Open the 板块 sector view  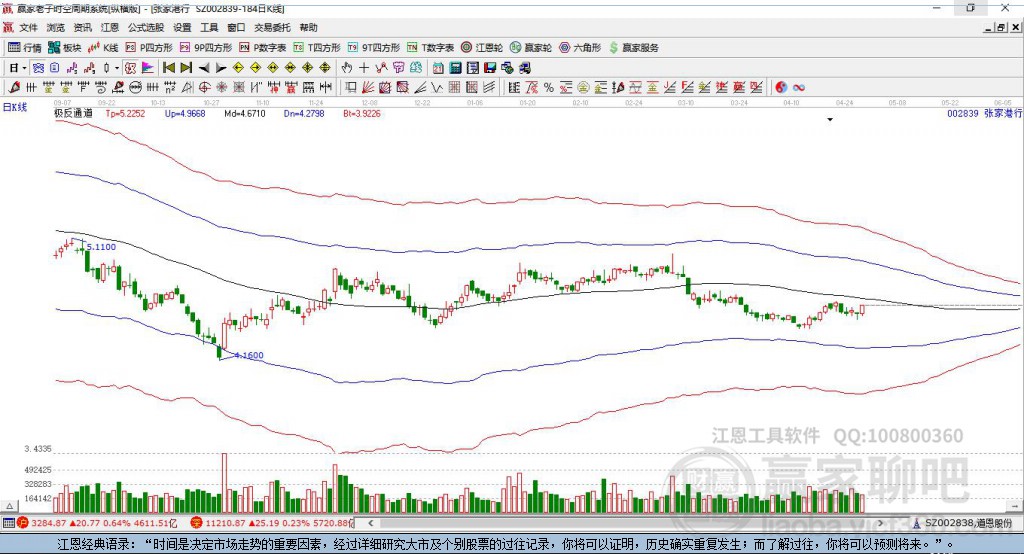[x=64, y=48]
